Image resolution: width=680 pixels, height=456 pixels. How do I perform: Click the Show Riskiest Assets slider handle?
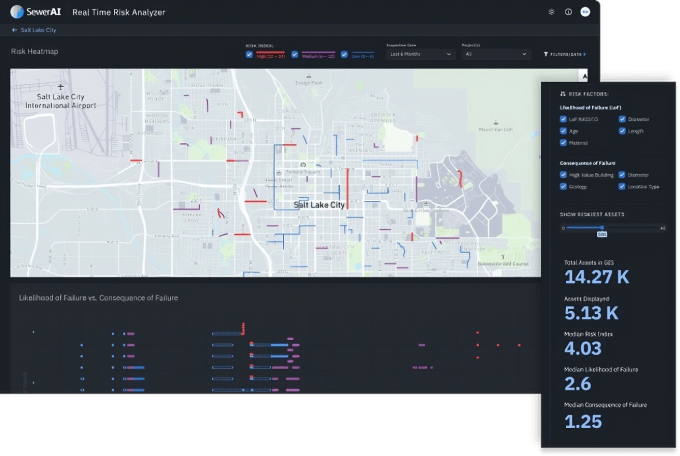(602, 228)
